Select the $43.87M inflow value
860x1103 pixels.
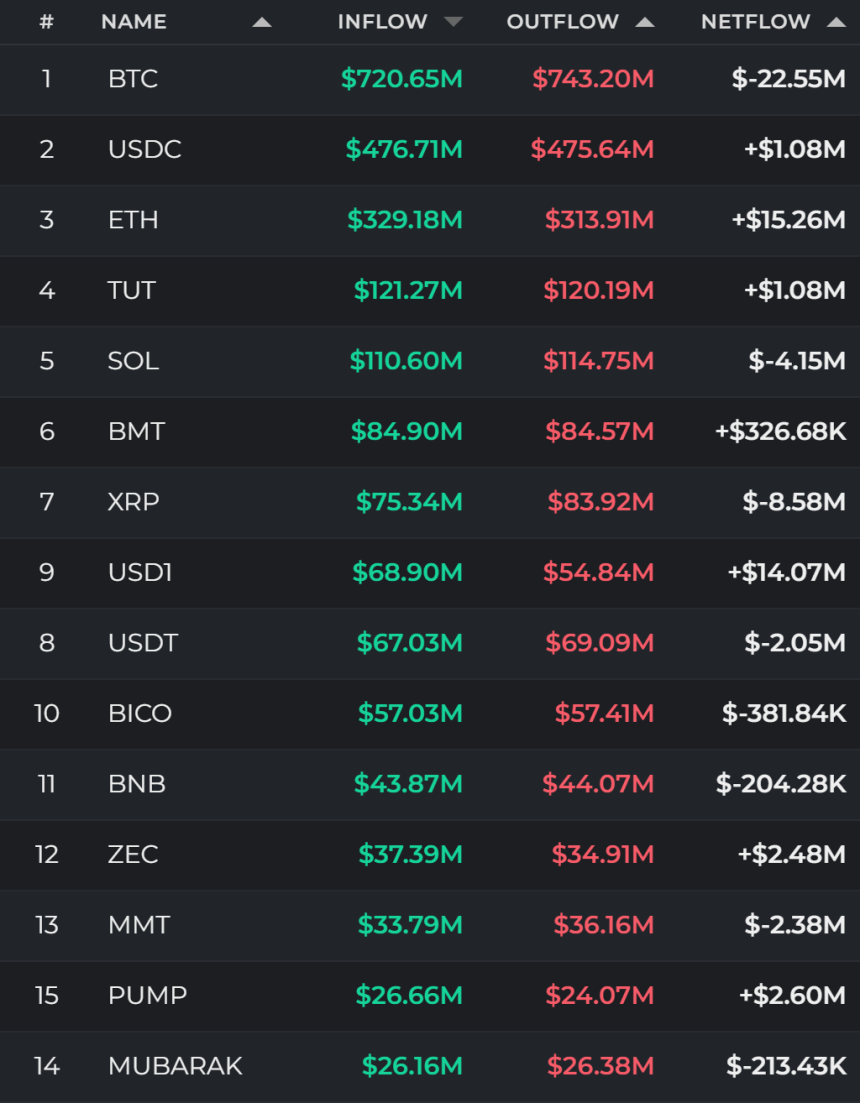pyautogui.click(x=408, y=784)
